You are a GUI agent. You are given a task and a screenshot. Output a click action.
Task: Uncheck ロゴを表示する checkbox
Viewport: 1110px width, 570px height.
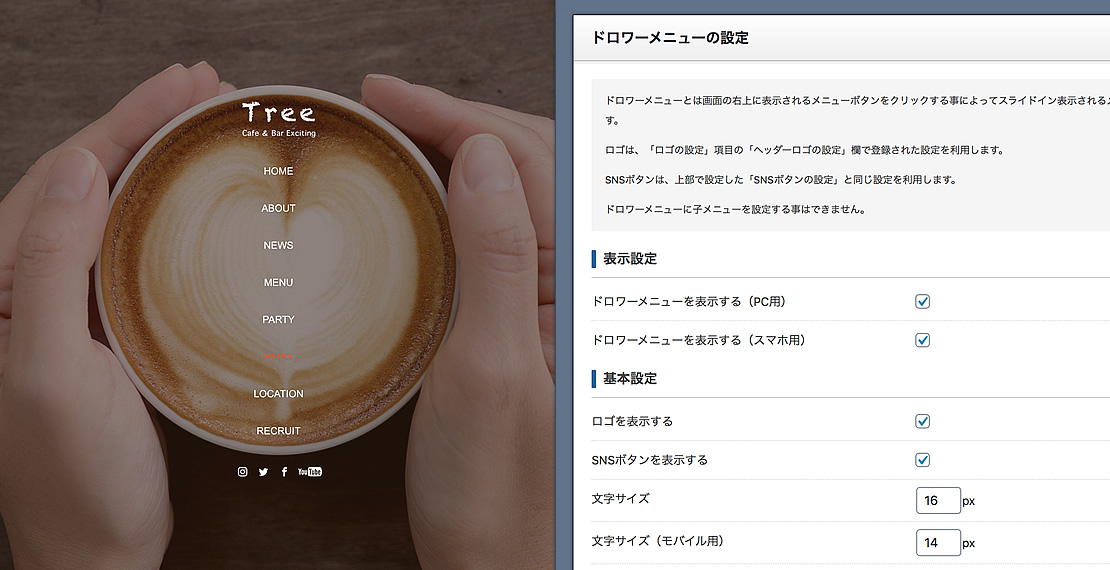(922, 421)
